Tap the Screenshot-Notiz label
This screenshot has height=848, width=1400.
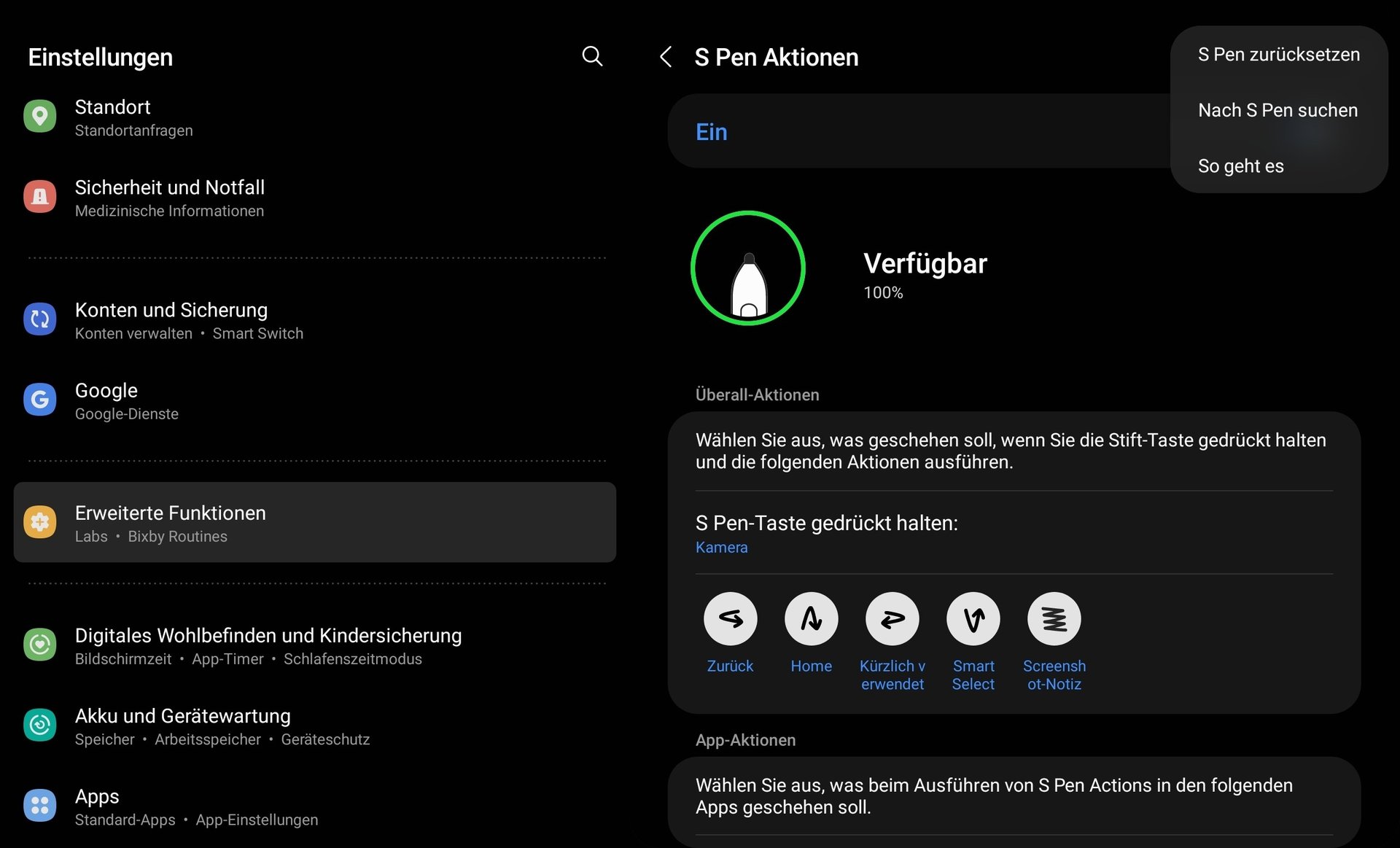[x=1054, y=674]
